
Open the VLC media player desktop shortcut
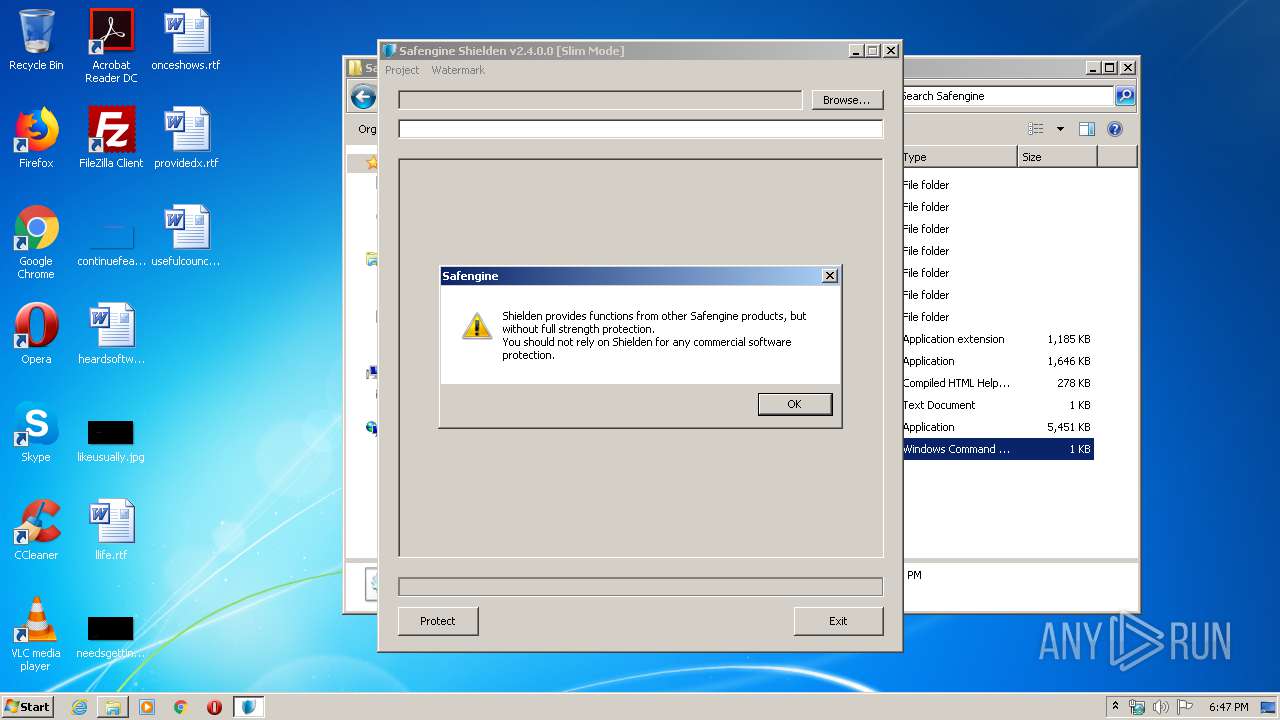pos(36,634)
